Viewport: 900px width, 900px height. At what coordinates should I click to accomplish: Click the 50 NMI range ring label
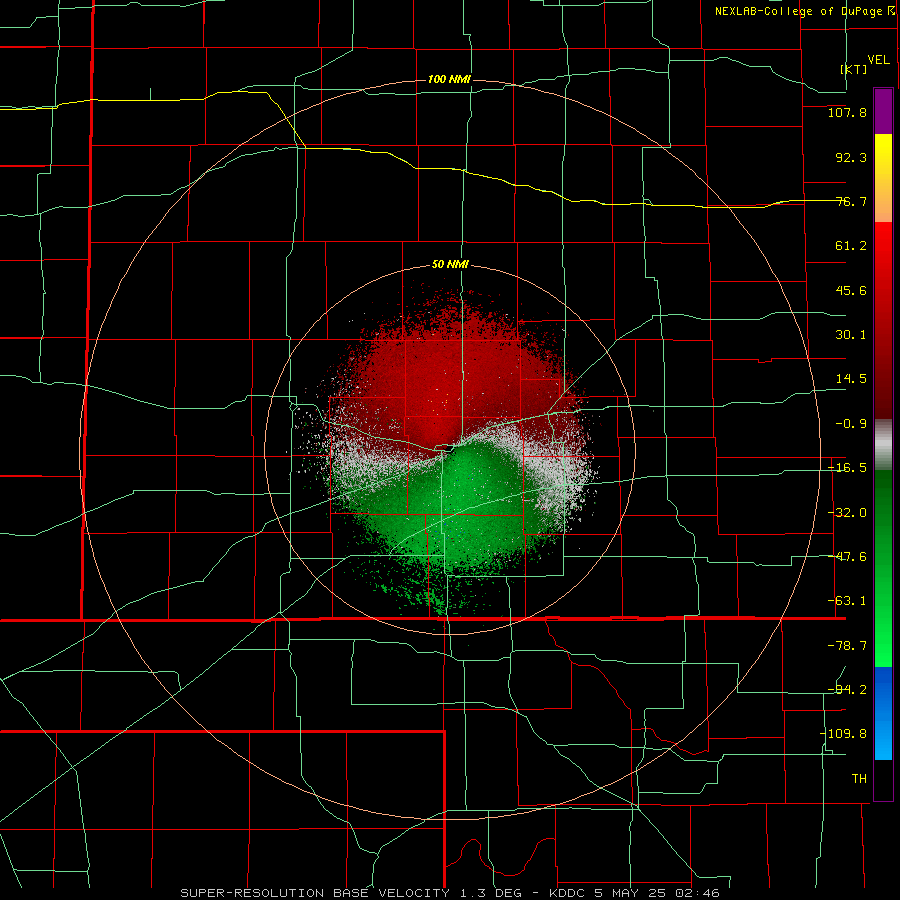pyautogui.click(x=450, y=265)
